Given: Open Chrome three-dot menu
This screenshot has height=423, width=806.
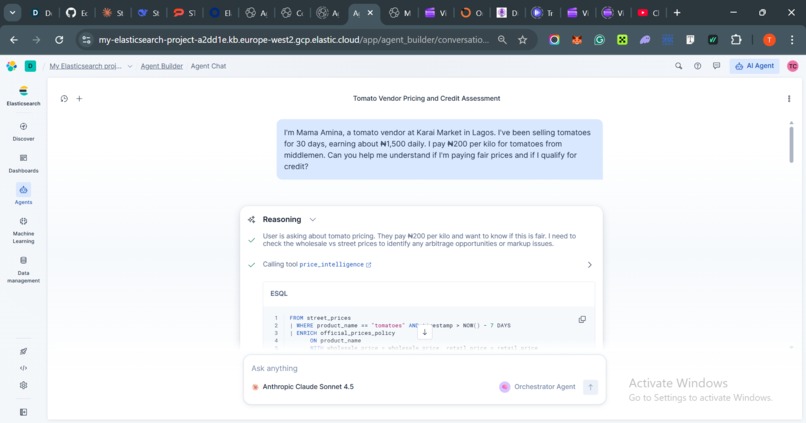Looking at the screenshot, I should [x=792, y=40].
